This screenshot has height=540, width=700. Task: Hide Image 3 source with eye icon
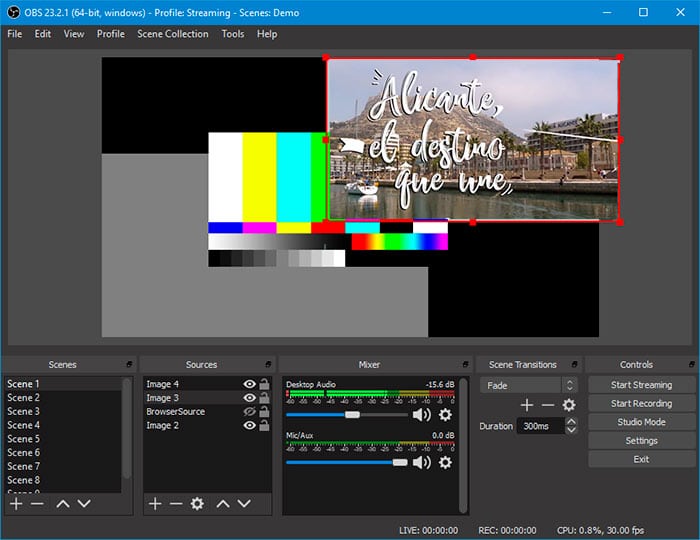(x=250, y=398)
